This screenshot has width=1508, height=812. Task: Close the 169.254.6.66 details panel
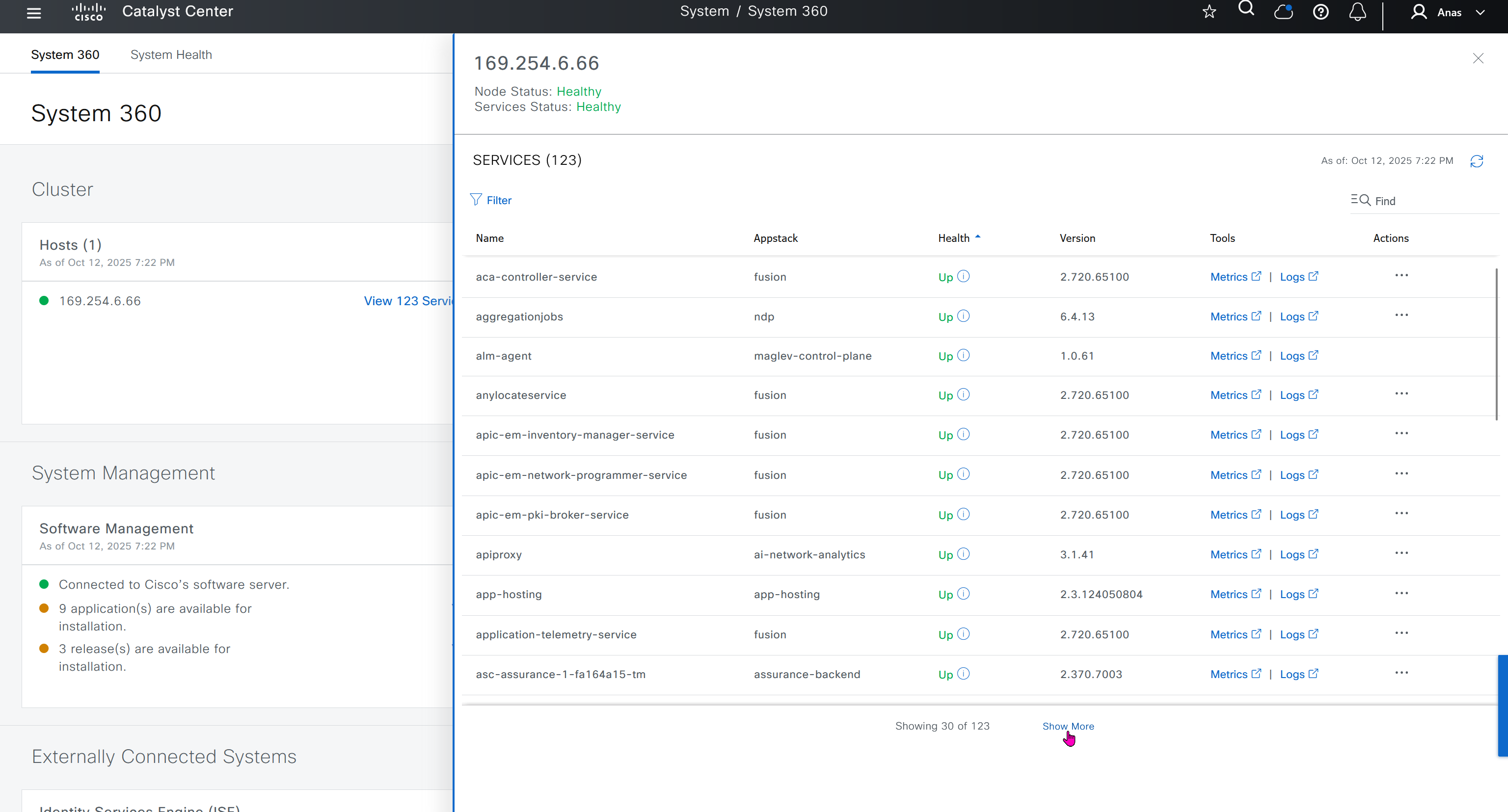1478,58
